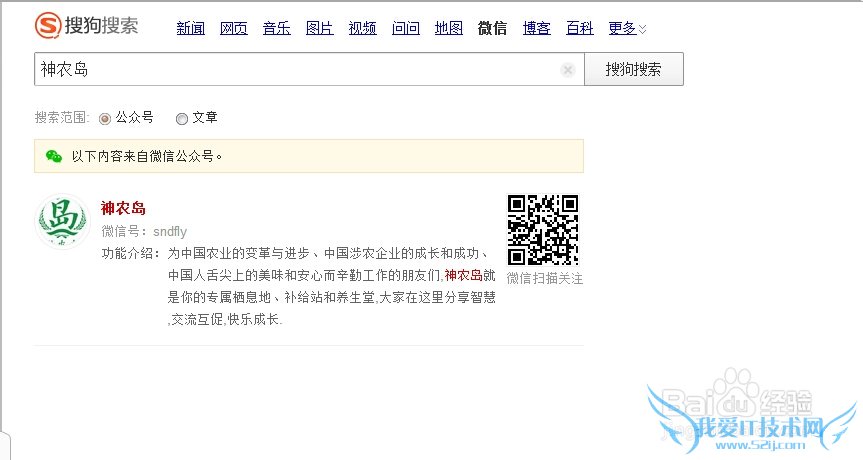
Task: Click the red 神农岛 keyword in the description
Action: point(463,275)
